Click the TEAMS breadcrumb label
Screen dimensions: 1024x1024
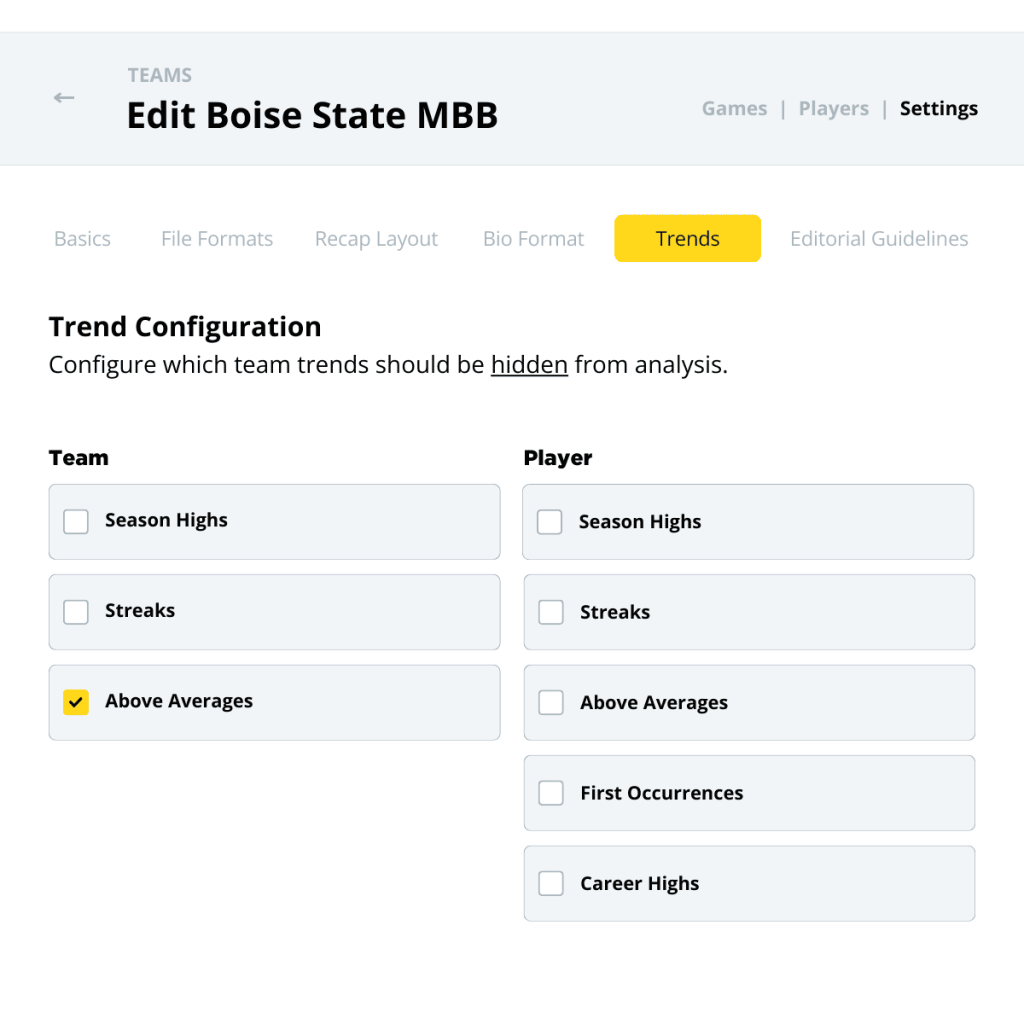(x=159, y=75)
